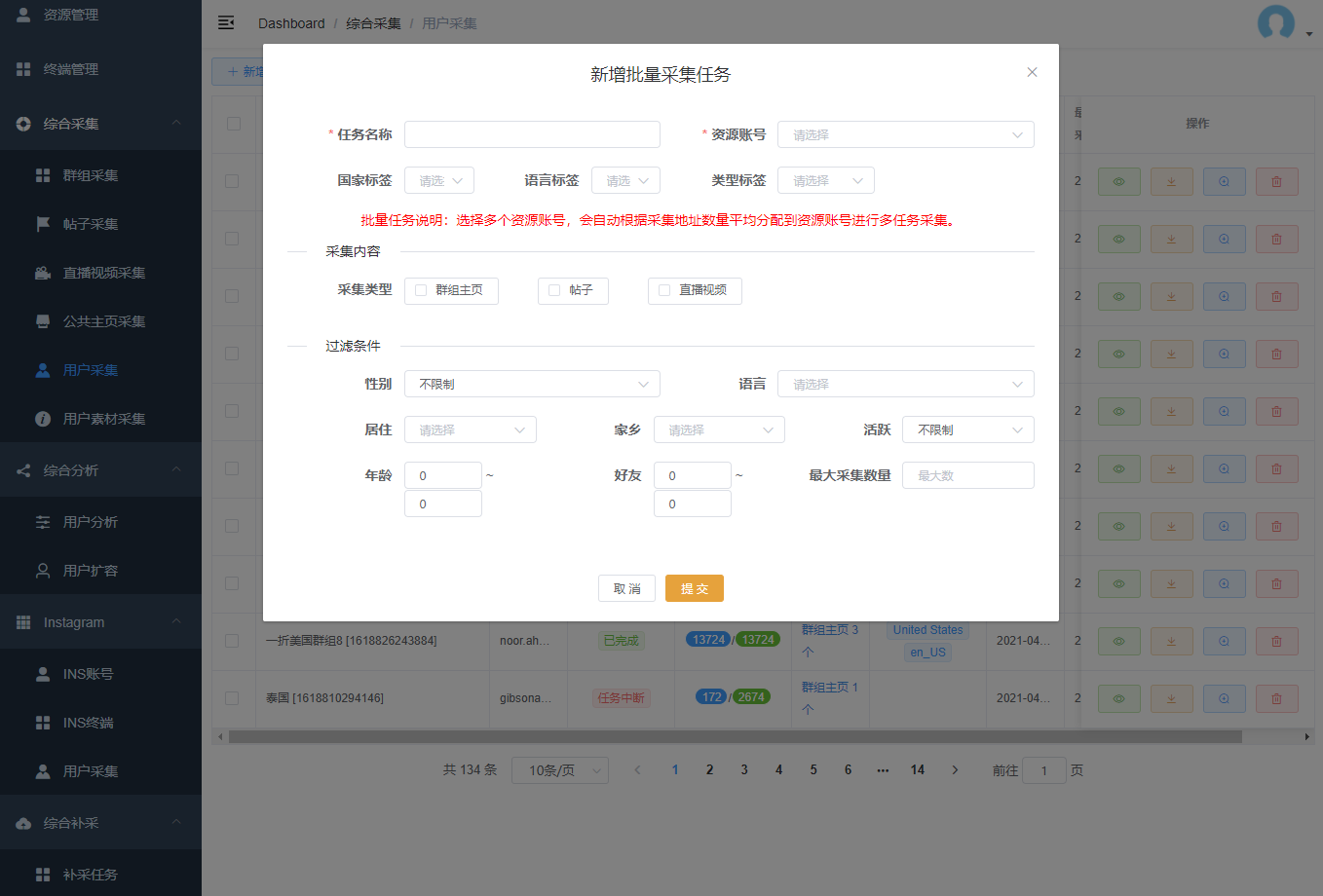Click the view eye icon in 泰国 row
Viewport: 1323px width, 896px height.
[1119, 698]
